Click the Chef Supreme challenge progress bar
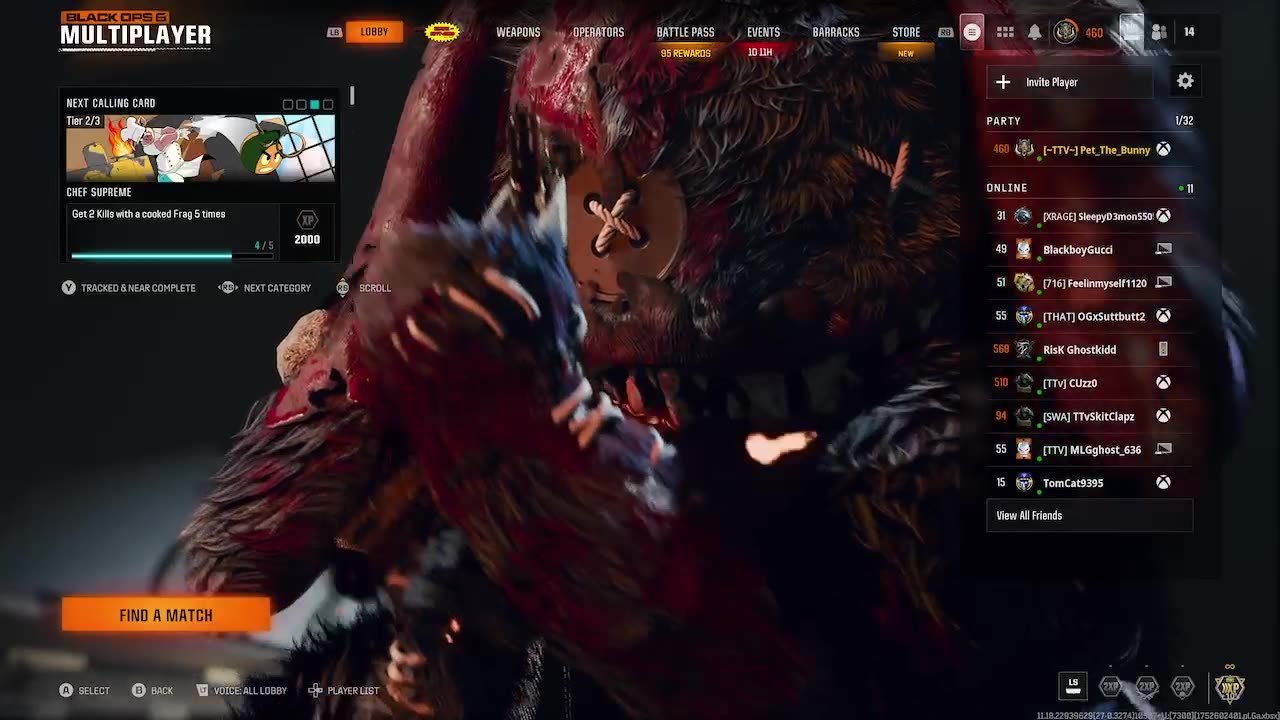Image resolution: width=1280 pixels, height=720 pixels. 172,254
